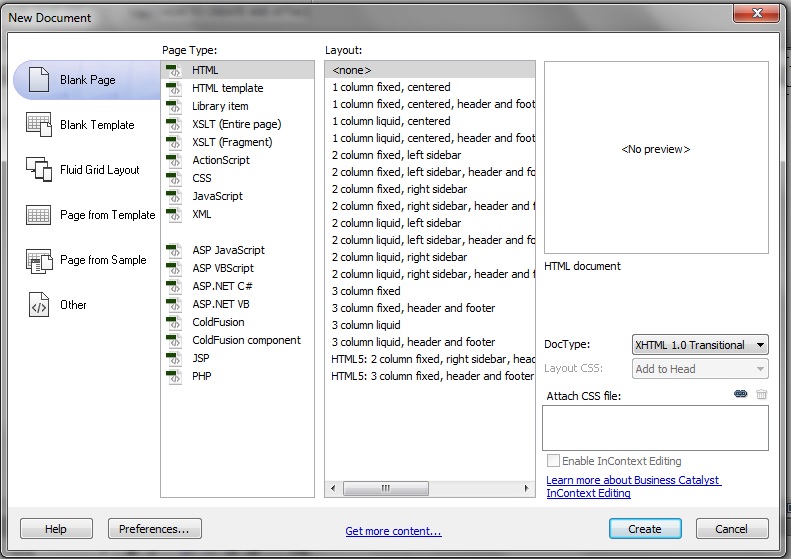Pick the Page from Sample icon

[x=39, y=260]
